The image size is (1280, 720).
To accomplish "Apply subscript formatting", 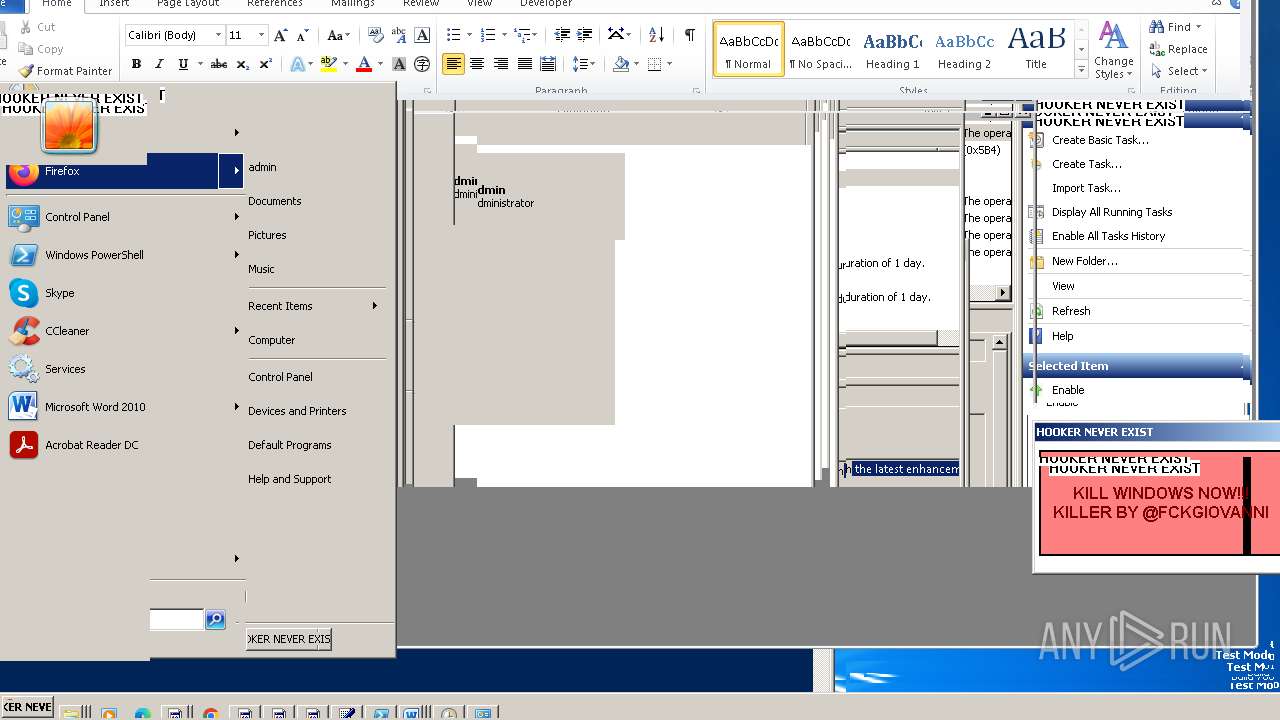I will click(242, 64).
